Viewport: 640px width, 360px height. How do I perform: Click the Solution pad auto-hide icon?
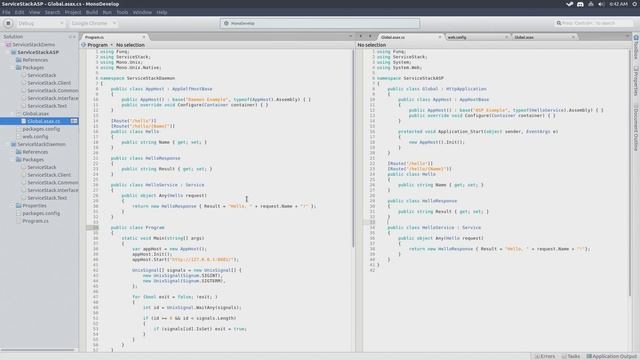(x=70, y=37)
